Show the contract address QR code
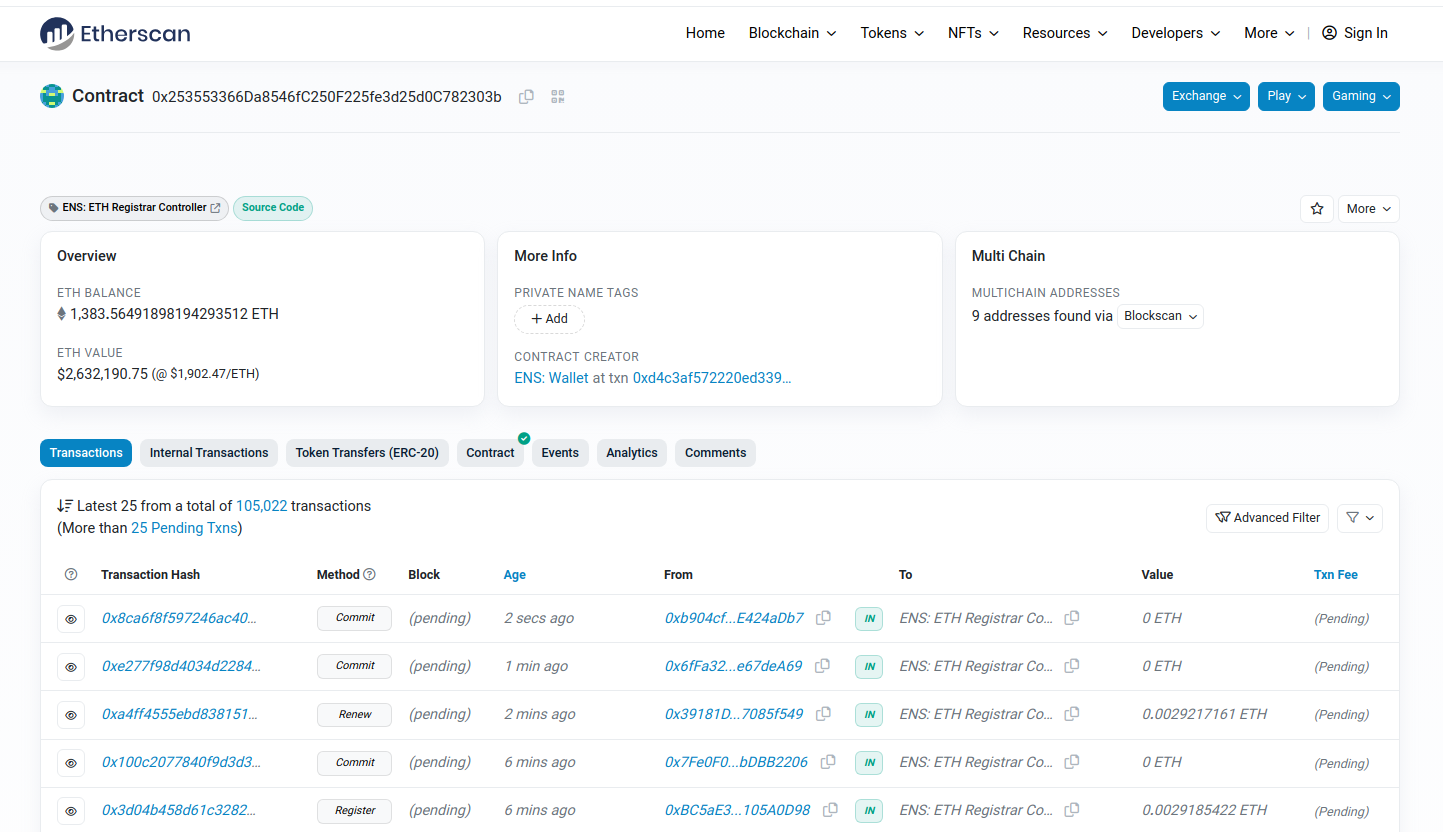The image size is (1443, 832). 558,96
